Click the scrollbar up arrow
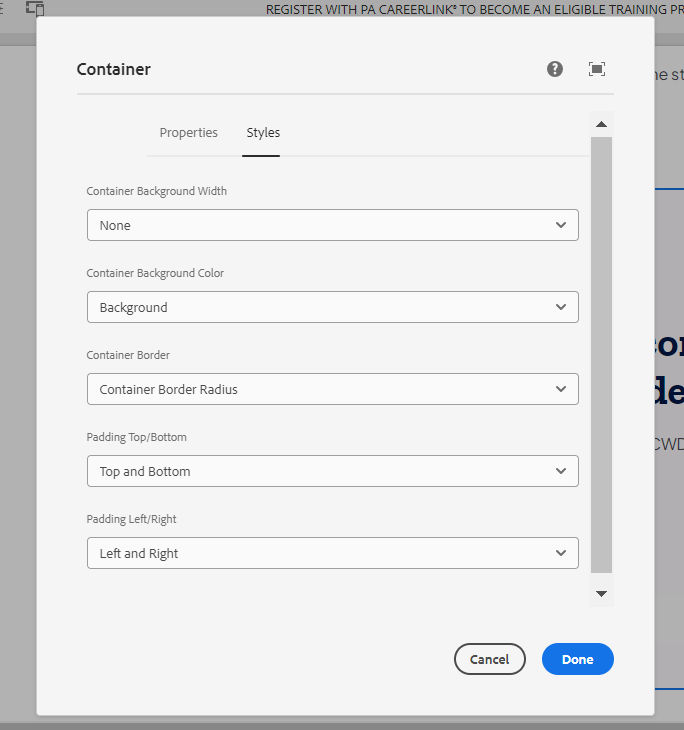 [601, 124]
